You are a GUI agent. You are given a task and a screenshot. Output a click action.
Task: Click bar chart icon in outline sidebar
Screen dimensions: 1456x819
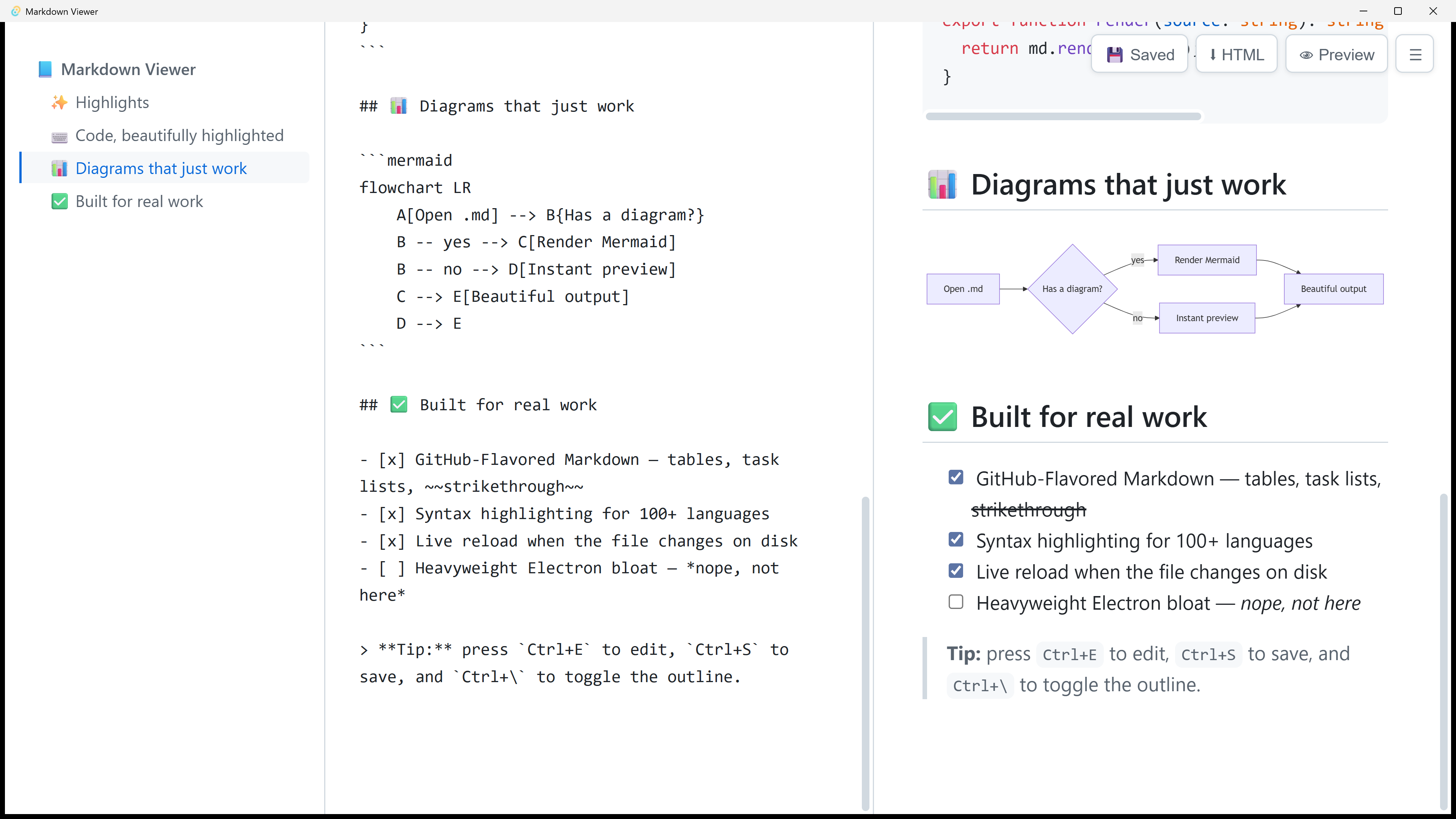(60, 168)
